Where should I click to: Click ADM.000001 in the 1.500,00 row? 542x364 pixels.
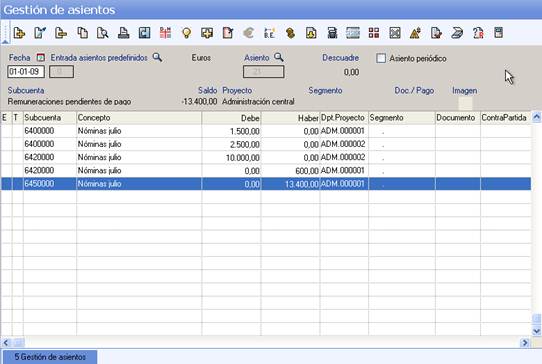343,131
